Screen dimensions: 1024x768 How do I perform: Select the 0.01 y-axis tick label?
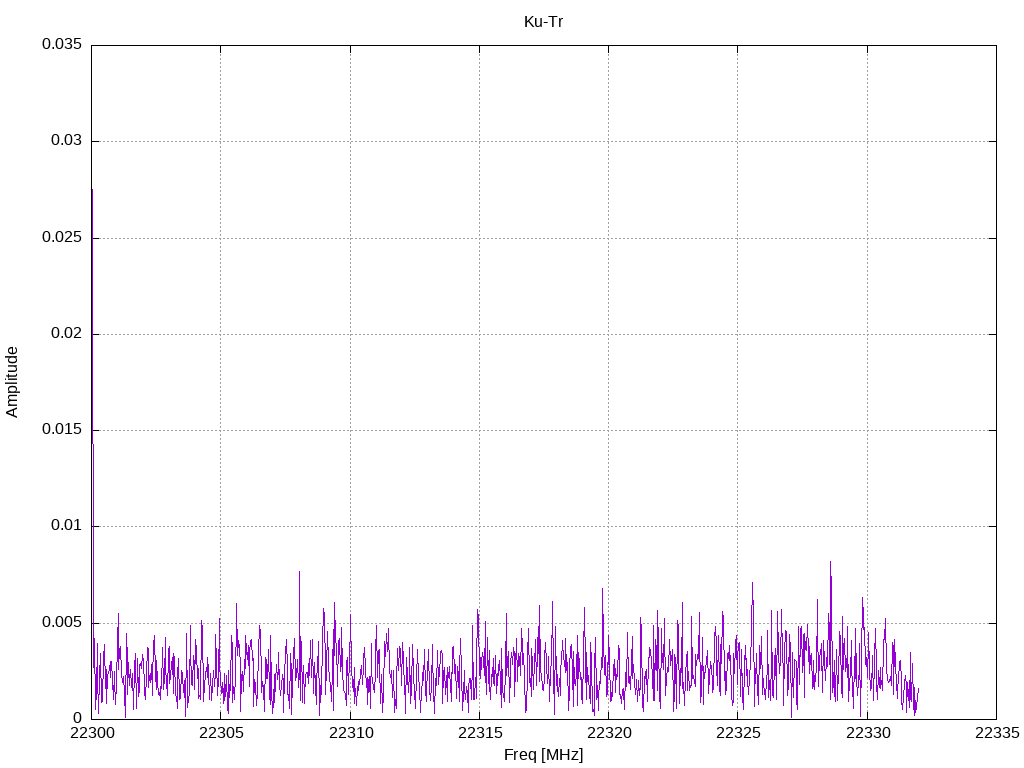click(65, 526)
